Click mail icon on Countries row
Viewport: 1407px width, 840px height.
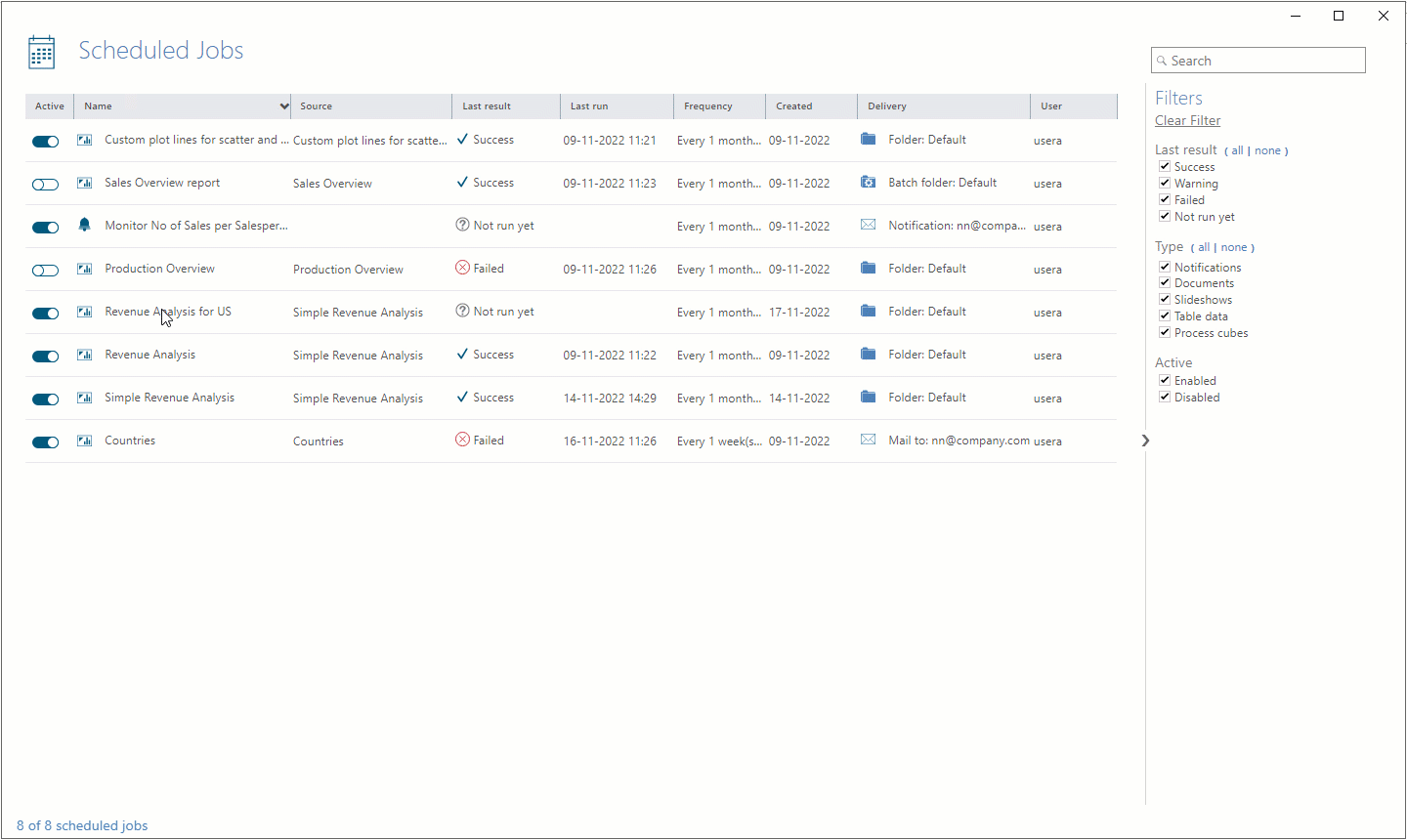[868, 440]
